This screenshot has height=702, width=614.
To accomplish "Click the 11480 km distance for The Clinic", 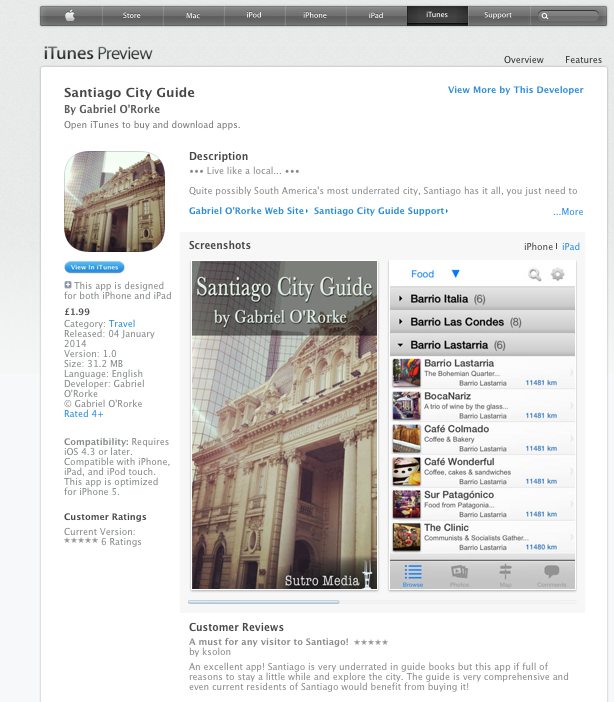I will [541, 547].
